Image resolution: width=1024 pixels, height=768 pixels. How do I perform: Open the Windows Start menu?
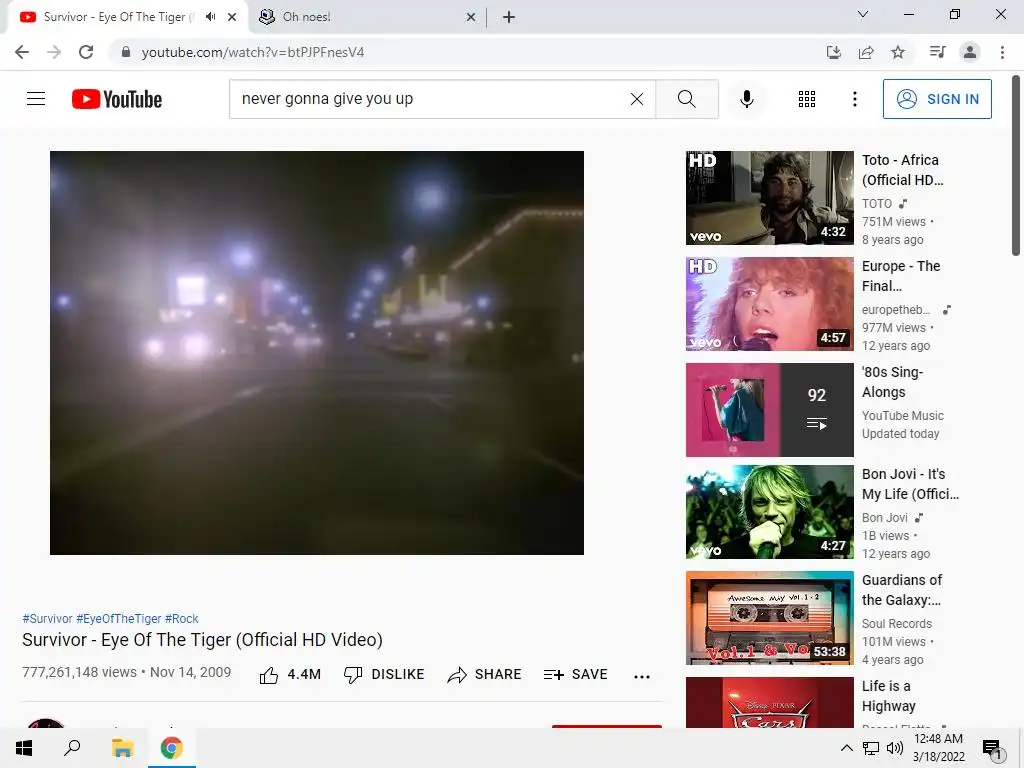(24, 748)
